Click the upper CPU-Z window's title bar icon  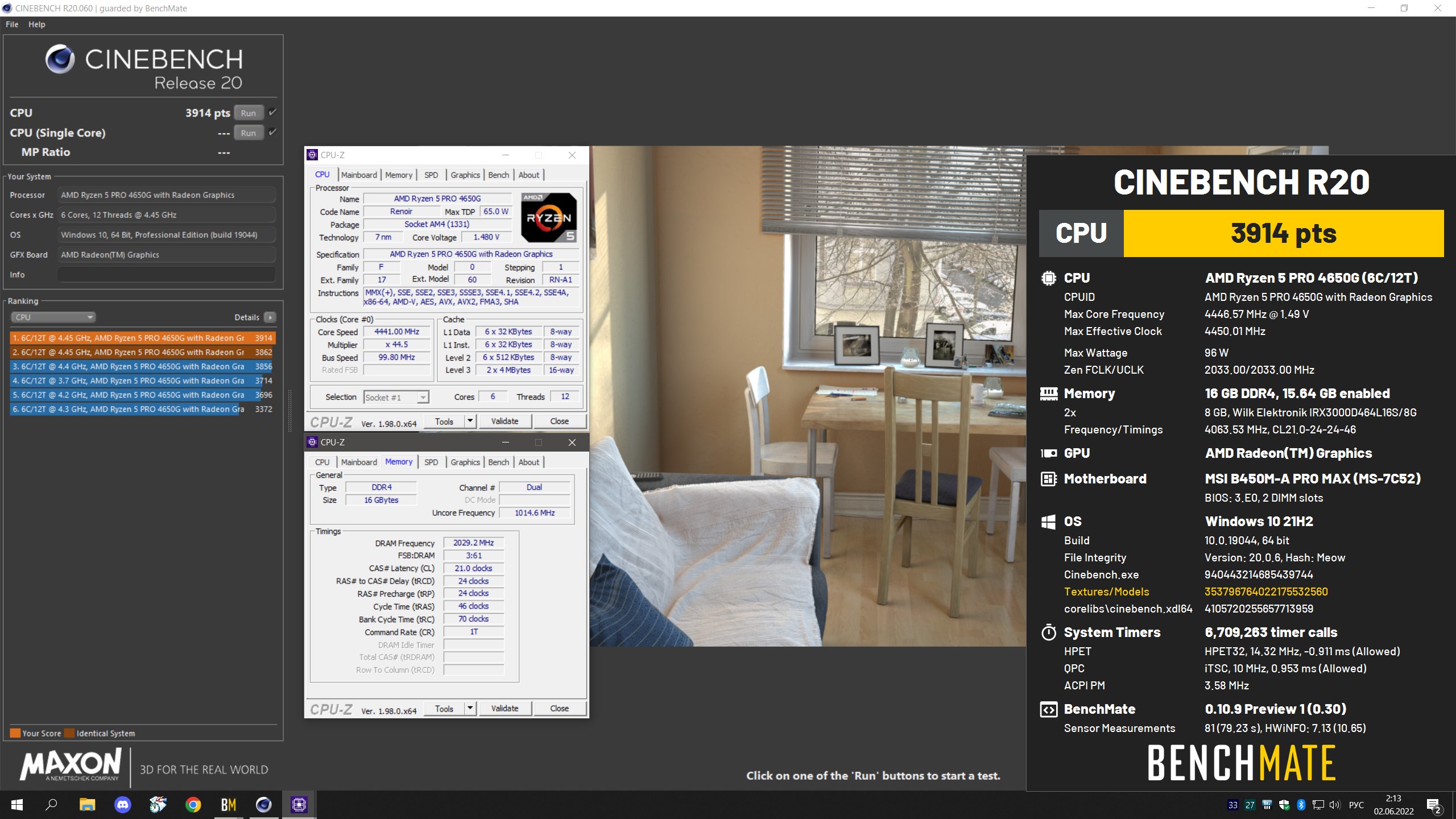point(312,155)
